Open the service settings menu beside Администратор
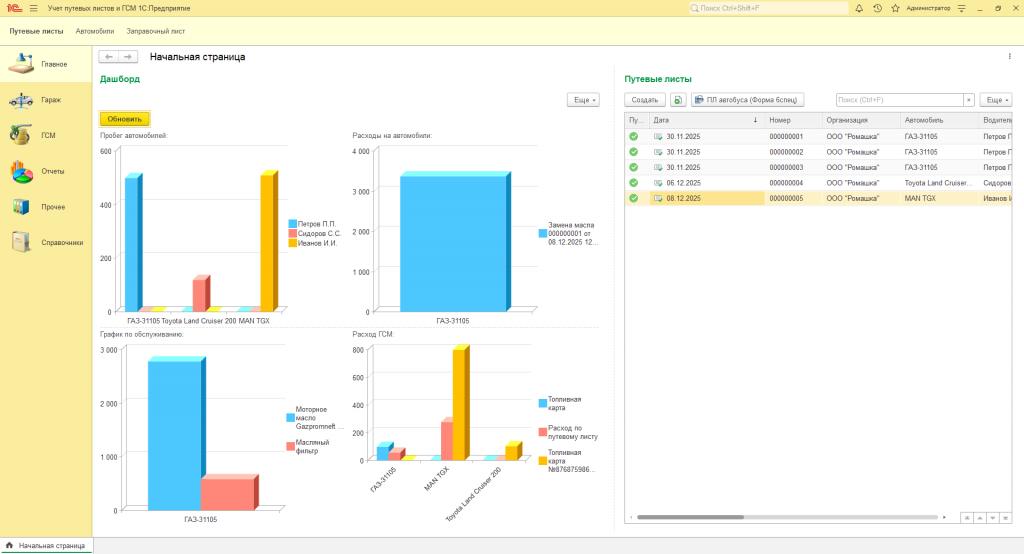 pyautogui.click(x=962, y=8)
